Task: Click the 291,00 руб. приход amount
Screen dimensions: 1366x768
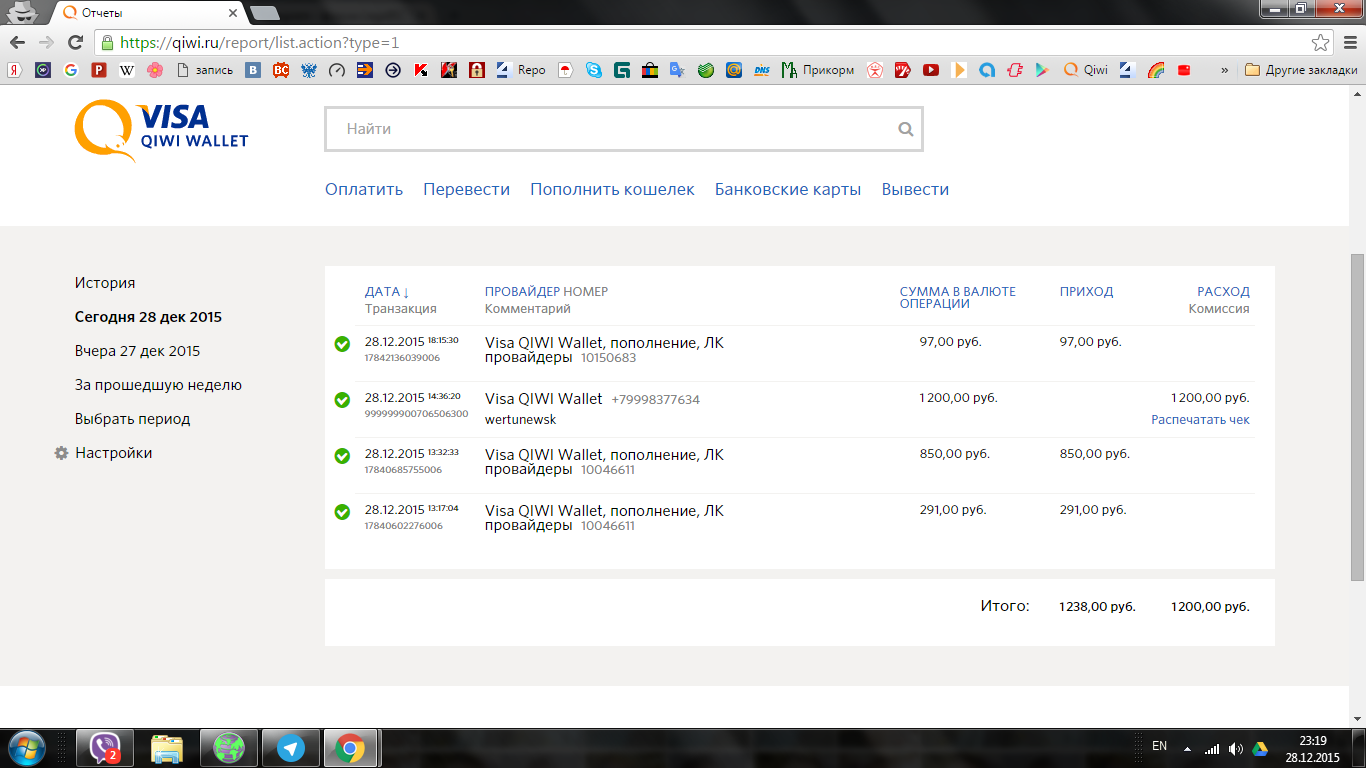Action: click(x=1093, y=510)
